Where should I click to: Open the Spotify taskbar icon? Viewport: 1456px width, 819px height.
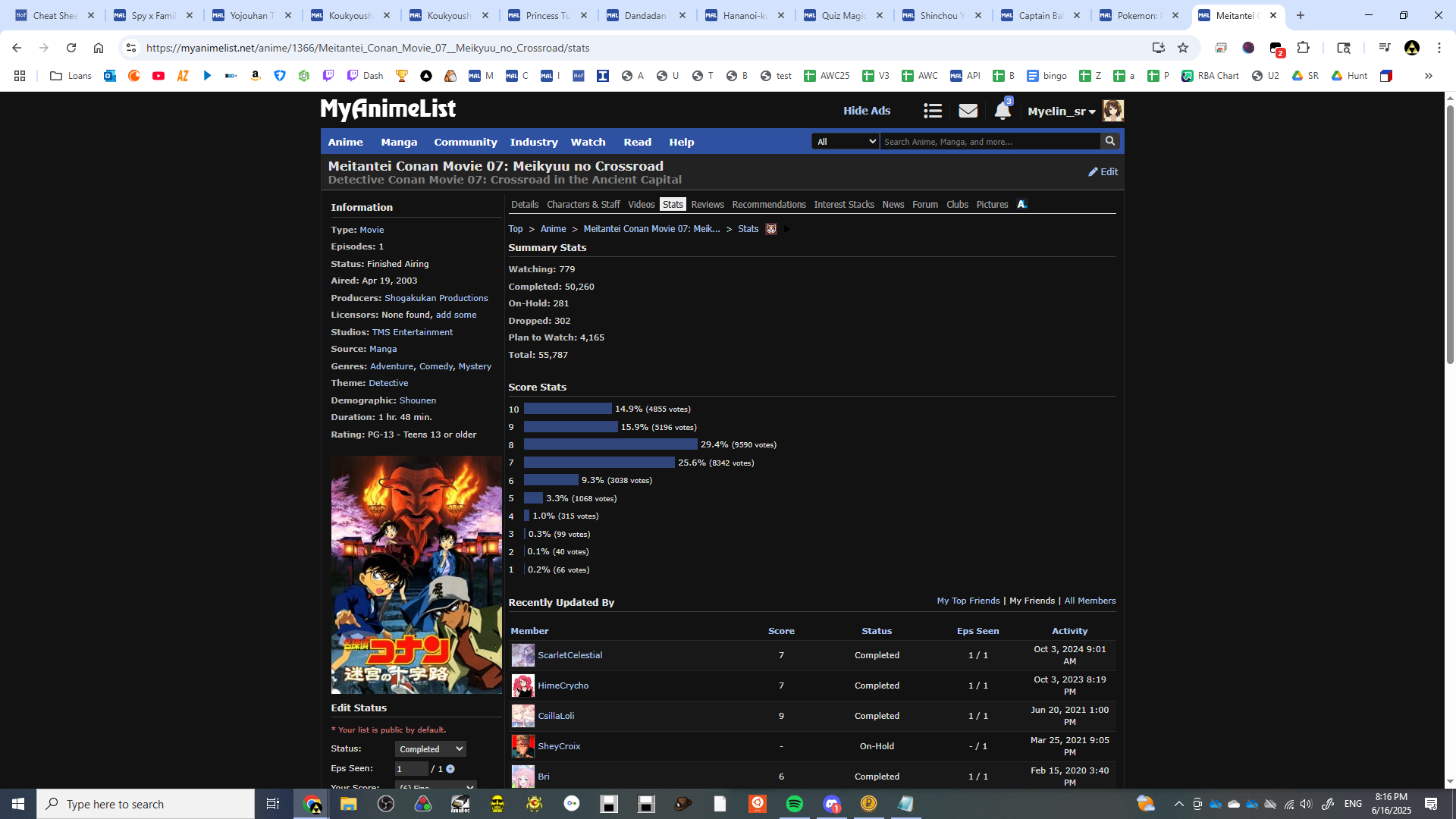794,804
